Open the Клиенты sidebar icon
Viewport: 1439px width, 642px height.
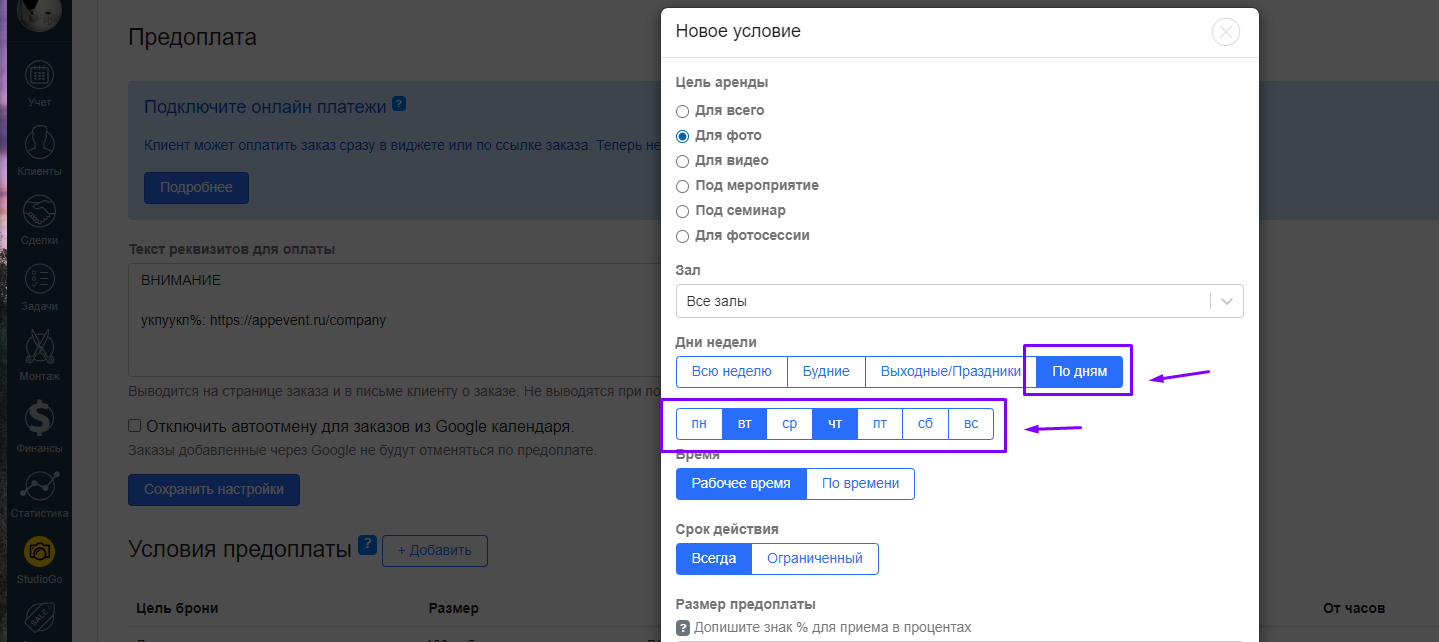pos(39,144)
